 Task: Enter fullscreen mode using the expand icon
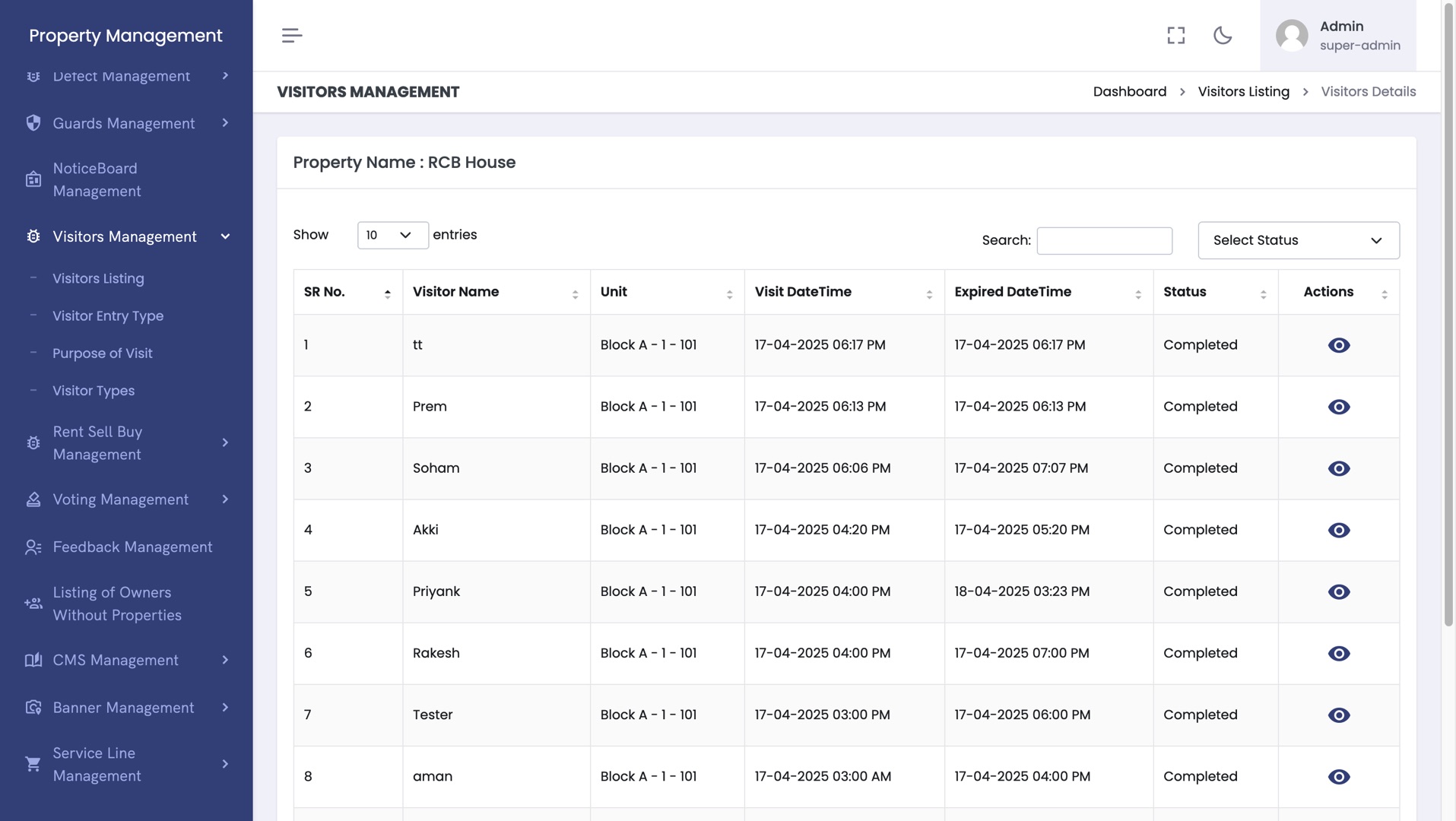pos(1175,36)
